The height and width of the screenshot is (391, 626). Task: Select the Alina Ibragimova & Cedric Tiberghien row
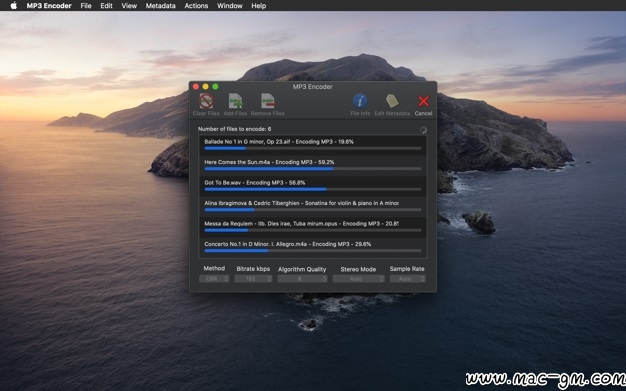[x=313, y=206]
